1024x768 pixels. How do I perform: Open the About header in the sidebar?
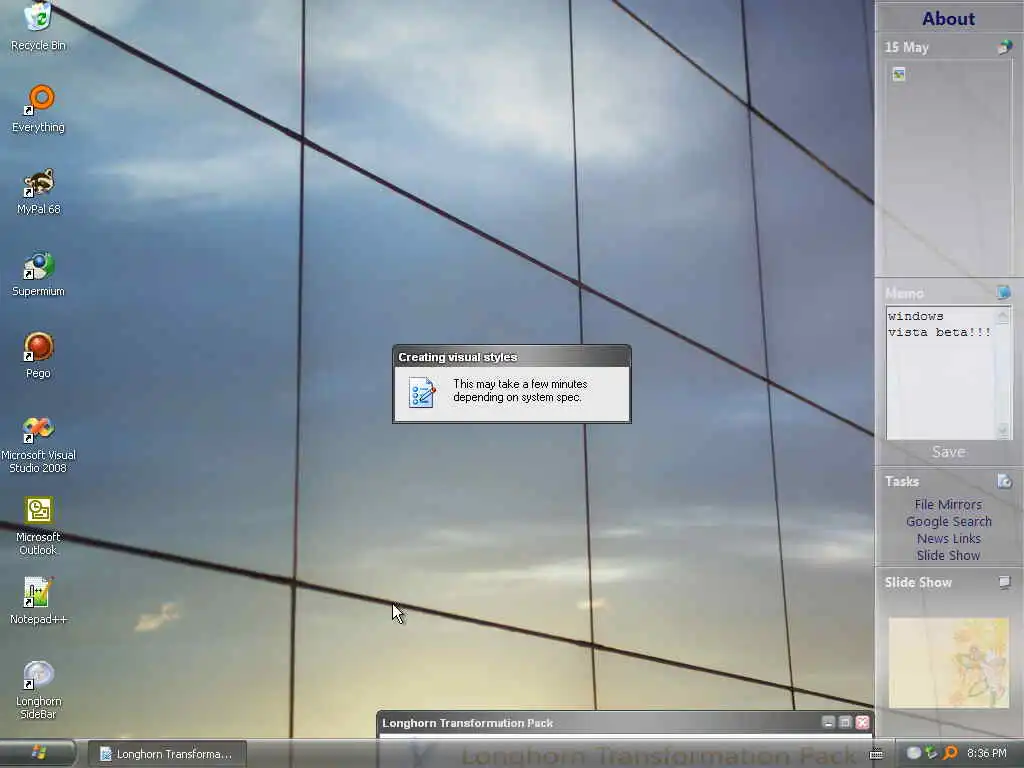[948, 18]
